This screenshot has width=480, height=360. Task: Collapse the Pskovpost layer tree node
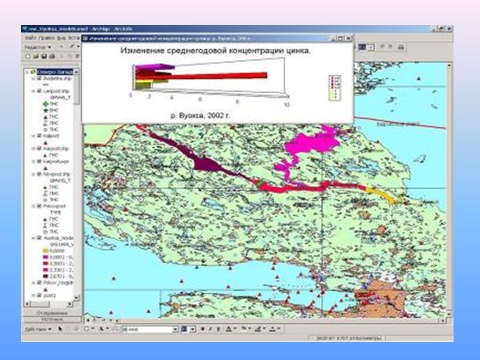click(x=34, y=206)
